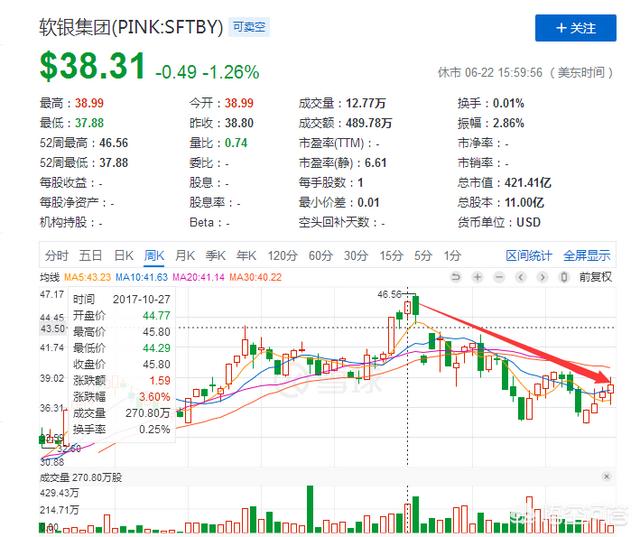Screen dimensions: 640x537
Task: Click the 成交量 270.80万股 volume label
Action: coord(81,477)
